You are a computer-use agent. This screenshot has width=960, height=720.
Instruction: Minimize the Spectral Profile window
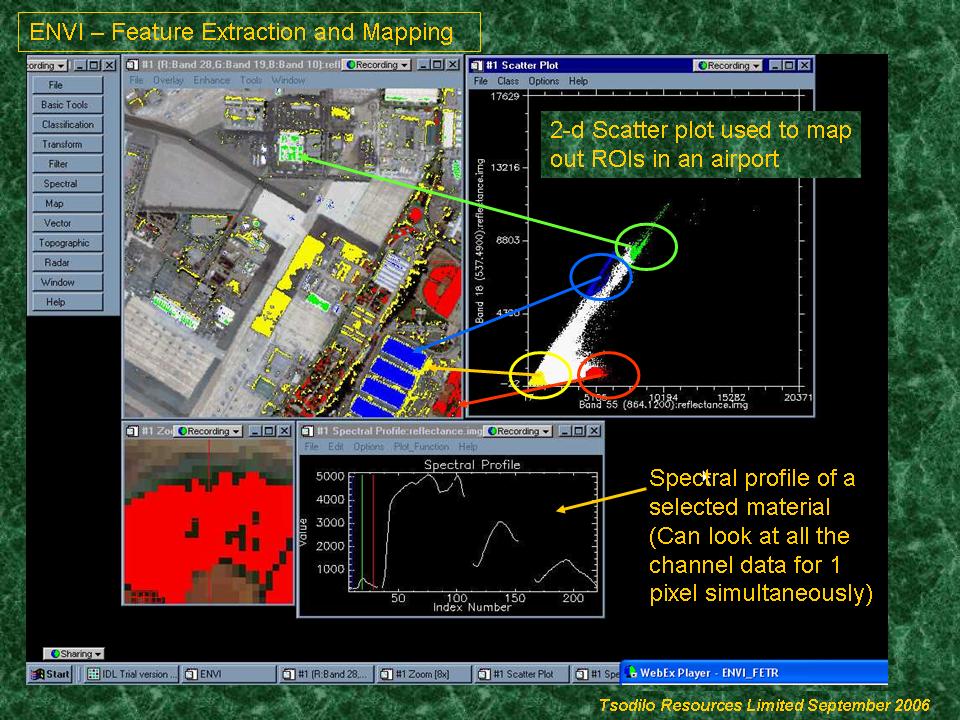[x=564, y=431]
